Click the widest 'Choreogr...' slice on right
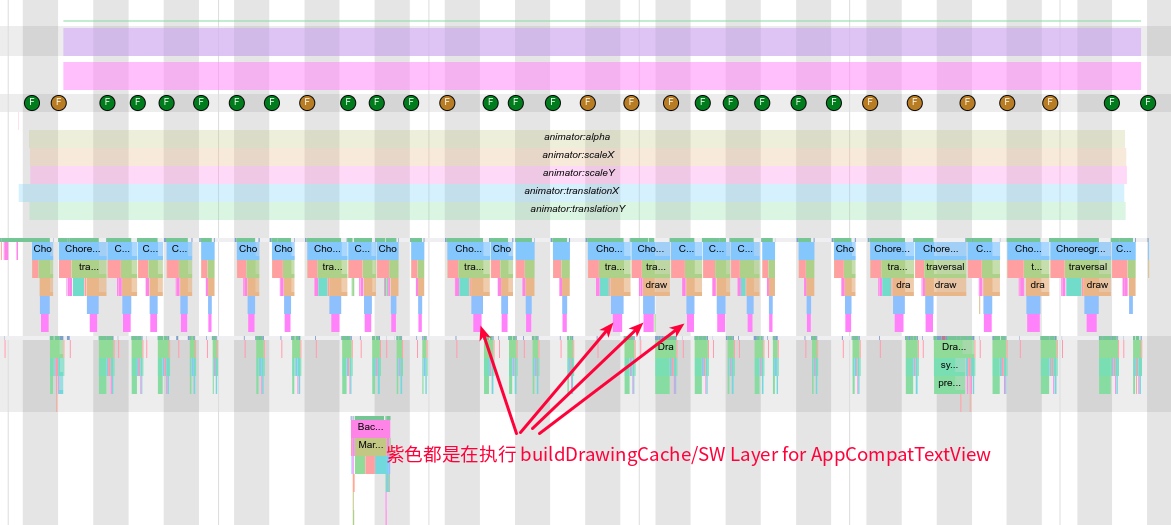 [1079, 249]
